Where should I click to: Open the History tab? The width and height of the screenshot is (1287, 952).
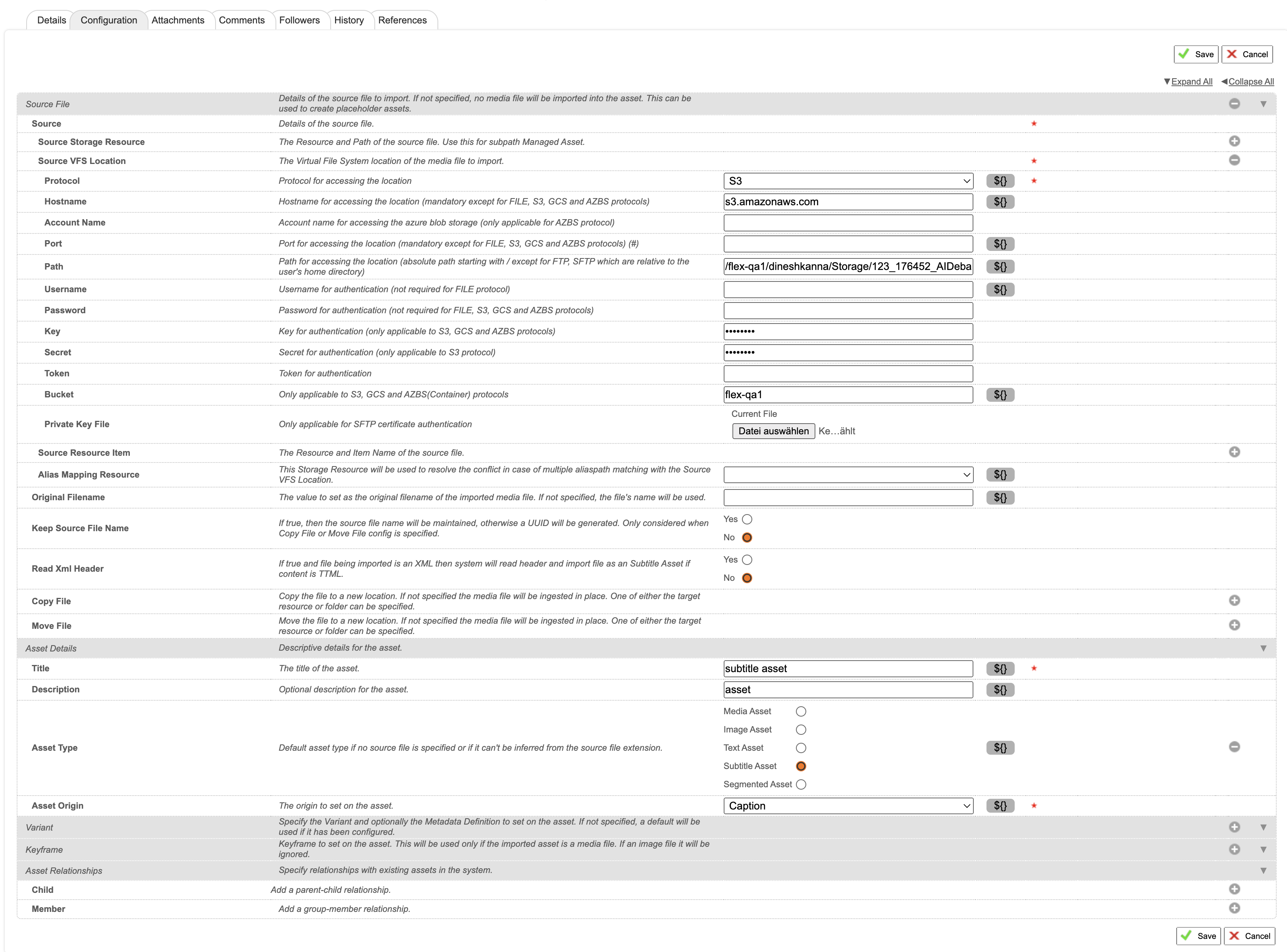point(349,20)
